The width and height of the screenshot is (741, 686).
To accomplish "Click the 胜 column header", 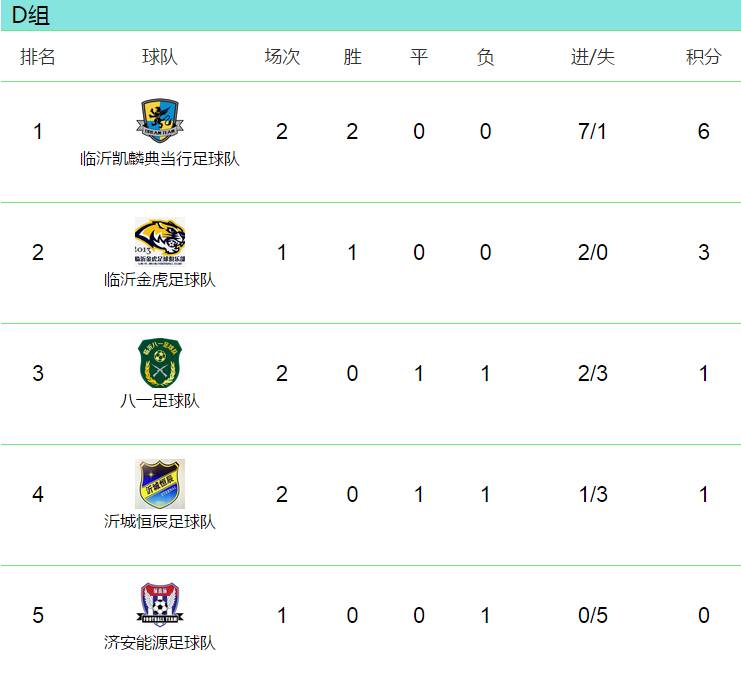I will pyautogui.click(x=352, y=57).
